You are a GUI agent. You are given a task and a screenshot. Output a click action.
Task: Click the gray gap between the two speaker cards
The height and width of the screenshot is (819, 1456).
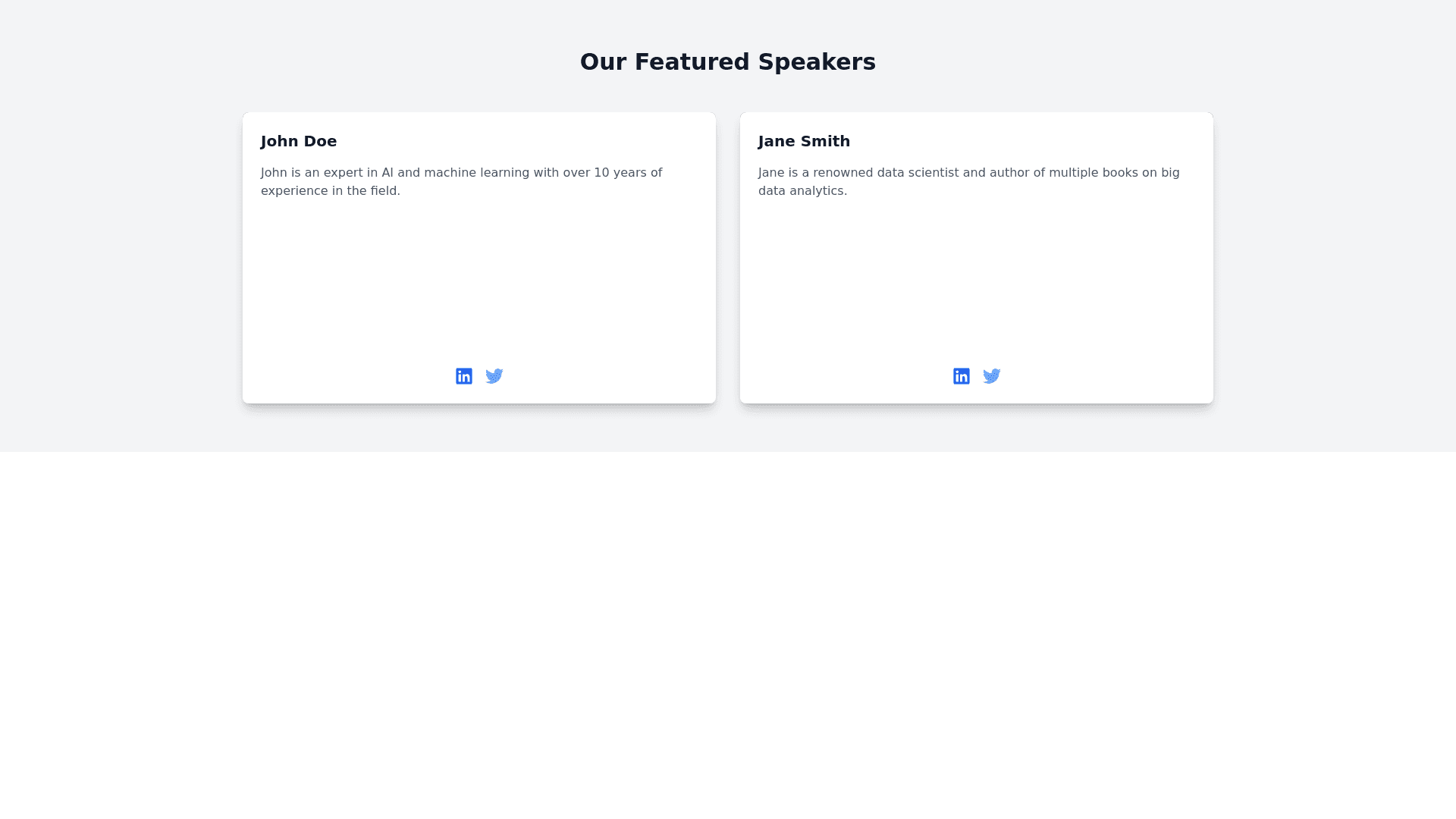[728, 258]
